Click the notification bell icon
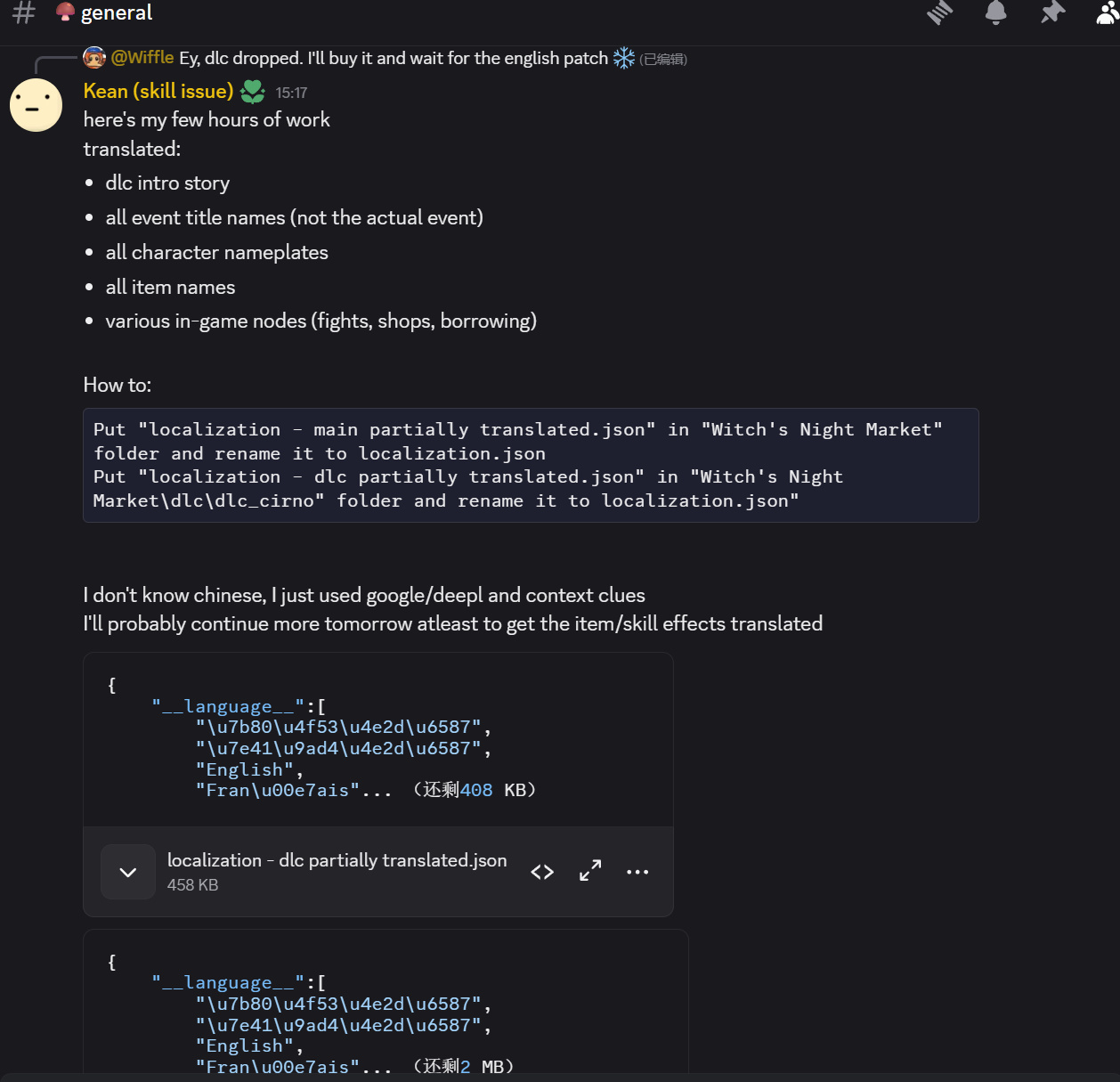This screenshot has width=1120, height=1082. click(995, 13)
